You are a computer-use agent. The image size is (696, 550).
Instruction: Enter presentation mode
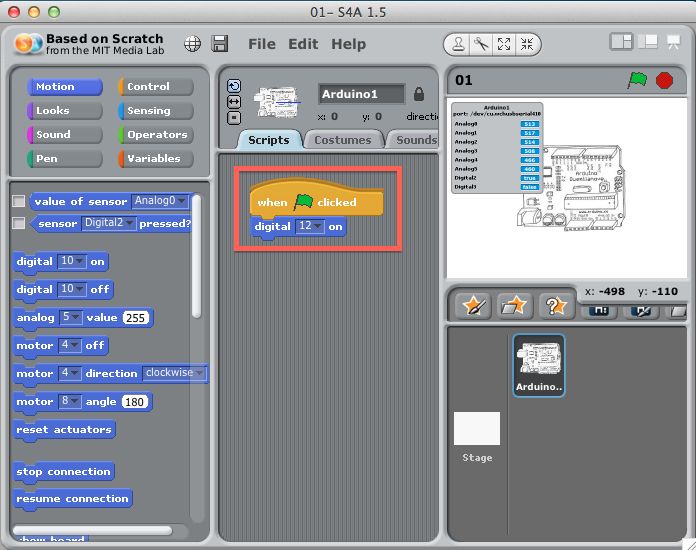click(674, 42)
